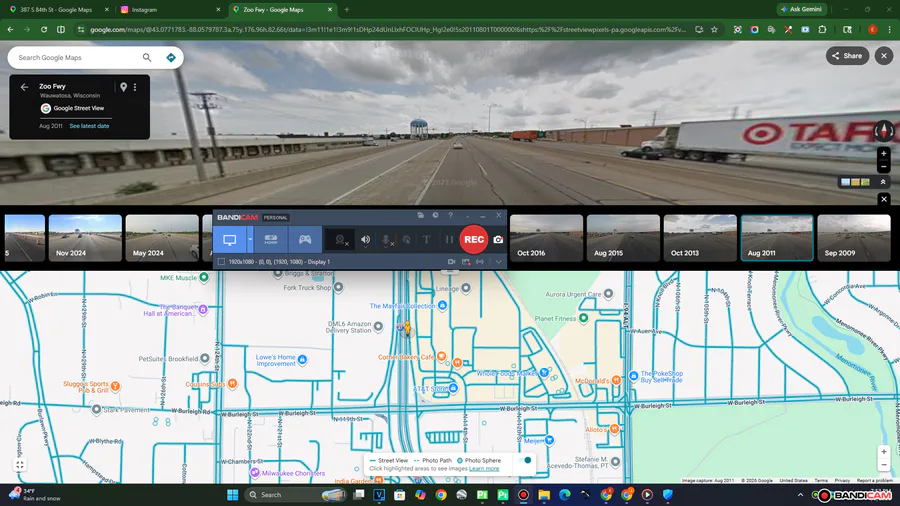Click Whole Foods Market map marker
900x506 pixels.
coord(544,373)
